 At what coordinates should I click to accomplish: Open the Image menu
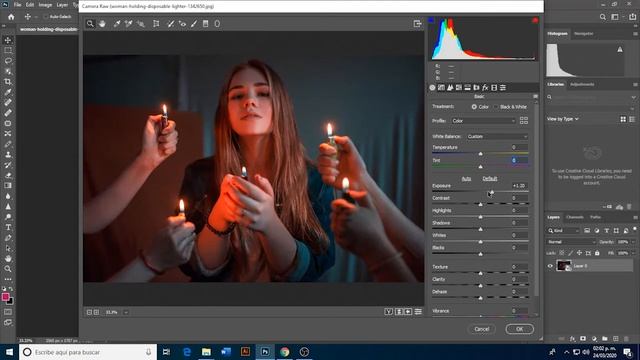coord(45,5)
